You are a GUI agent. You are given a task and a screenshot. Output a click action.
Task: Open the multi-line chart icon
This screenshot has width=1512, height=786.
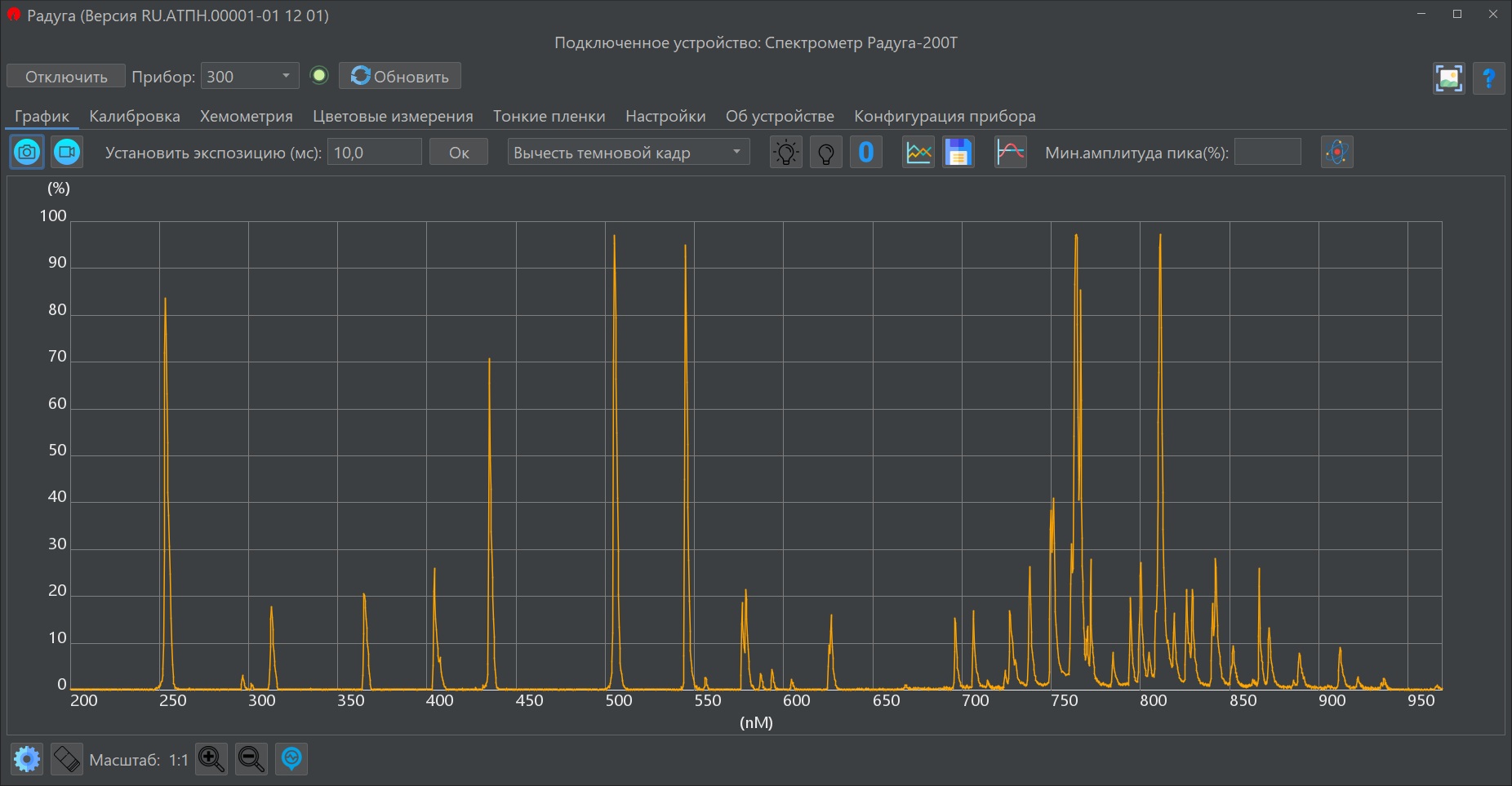(918, 153)
